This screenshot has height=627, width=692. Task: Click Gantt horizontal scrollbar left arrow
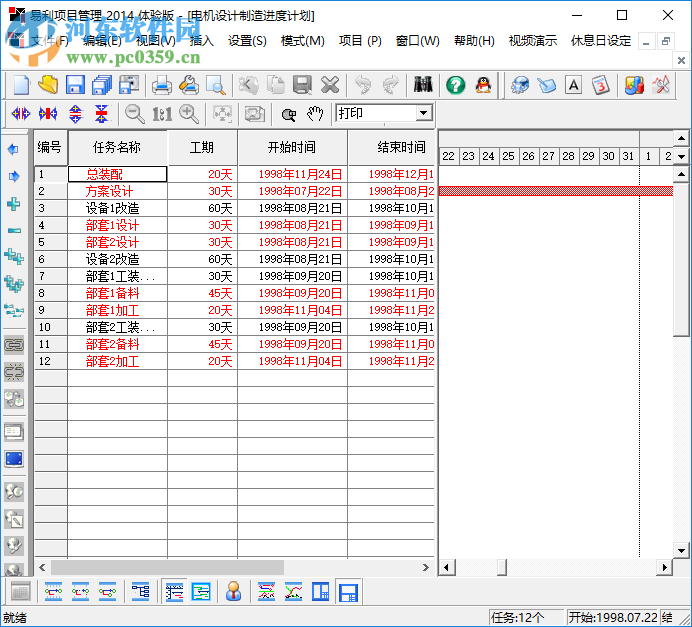(446, 567)
